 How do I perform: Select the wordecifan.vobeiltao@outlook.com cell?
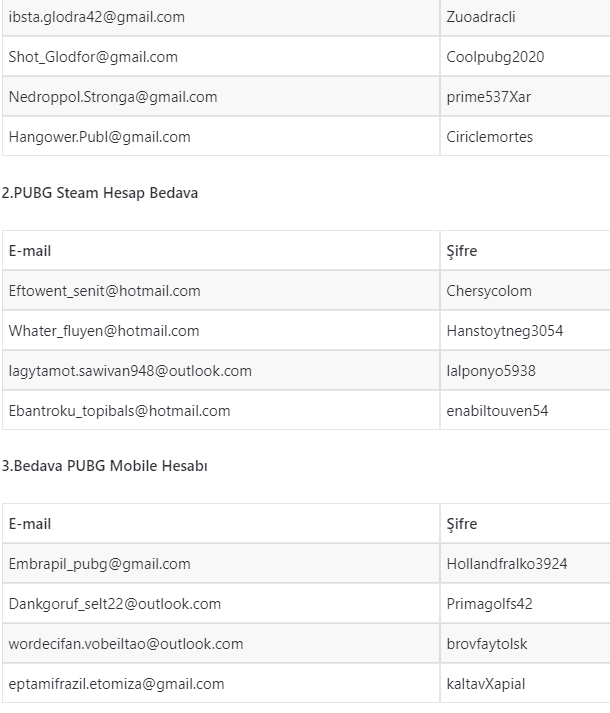point(126,644)
